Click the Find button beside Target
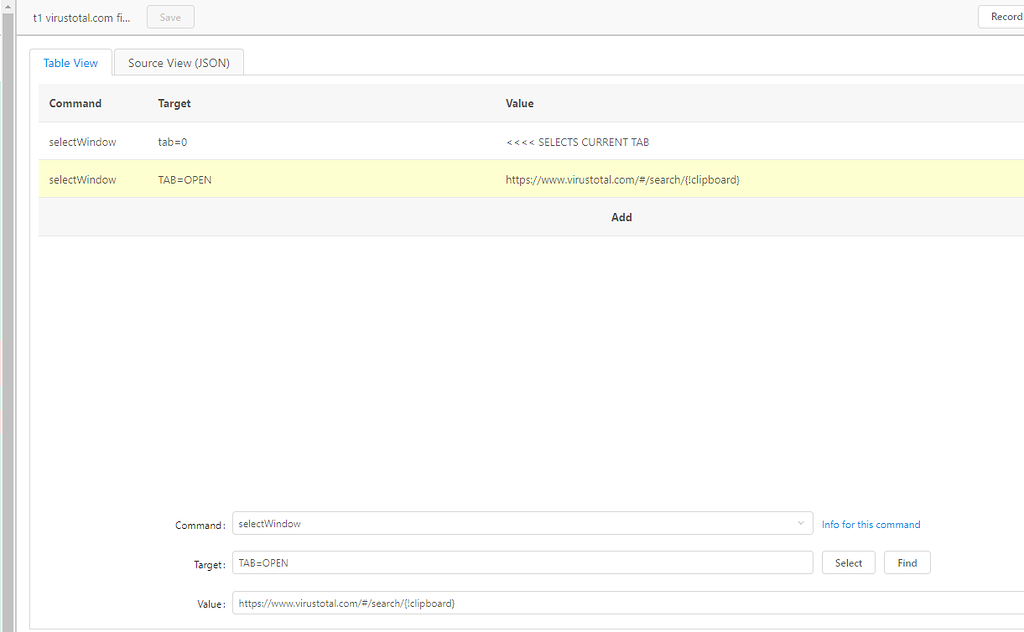 (x=907, y=563)
